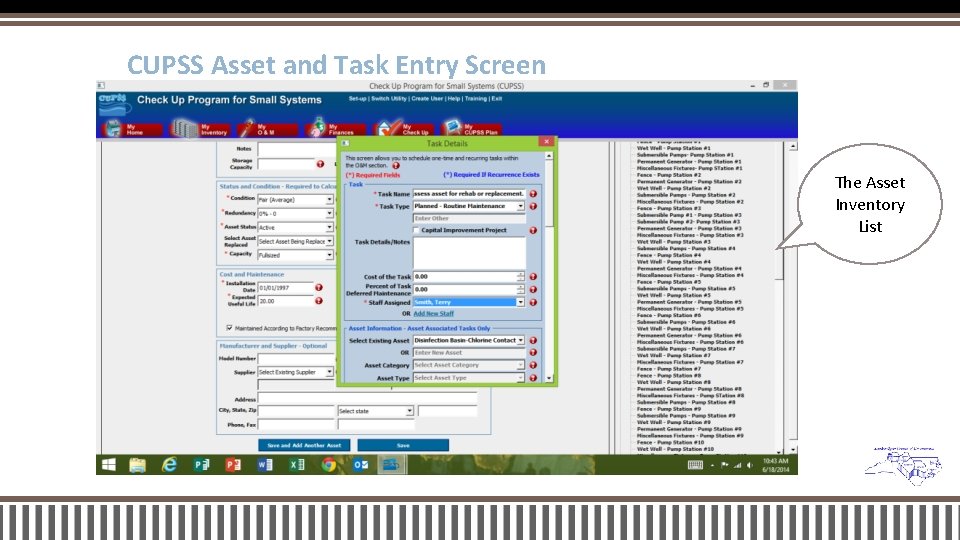Open Training from top menu
This screenshot has height=540, width=960.
(x=476, y=99)
